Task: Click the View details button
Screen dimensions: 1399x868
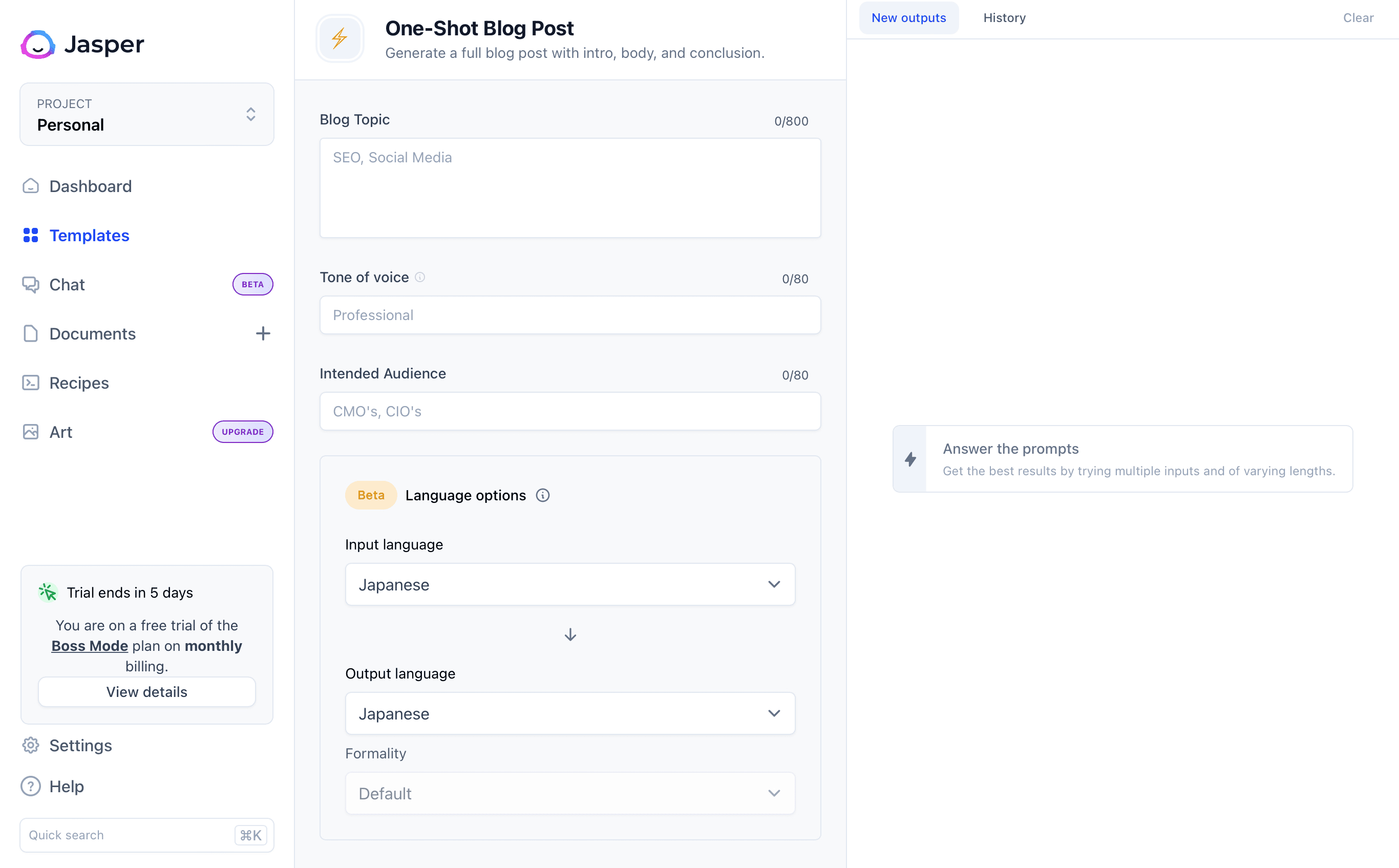Action: pyautogui.click(x=147, y=692)
